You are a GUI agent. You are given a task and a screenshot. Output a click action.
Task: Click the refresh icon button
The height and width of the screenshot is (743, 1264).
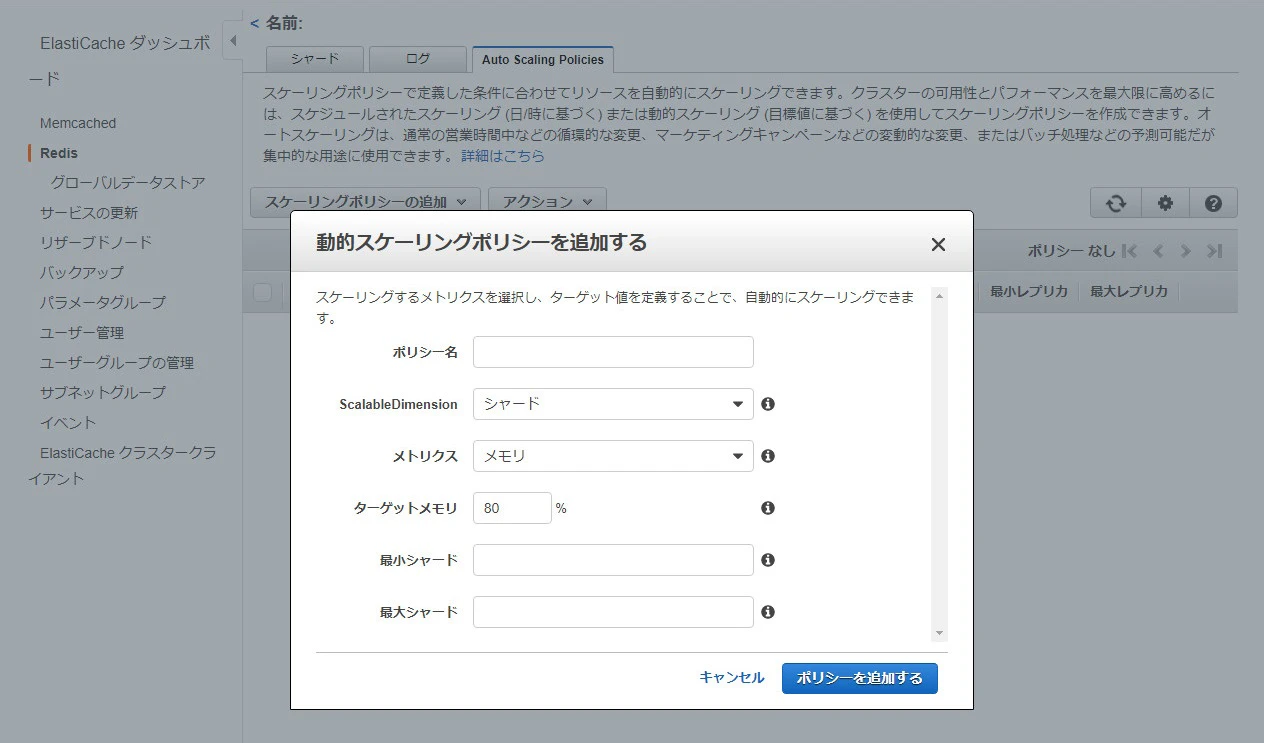1116,203
